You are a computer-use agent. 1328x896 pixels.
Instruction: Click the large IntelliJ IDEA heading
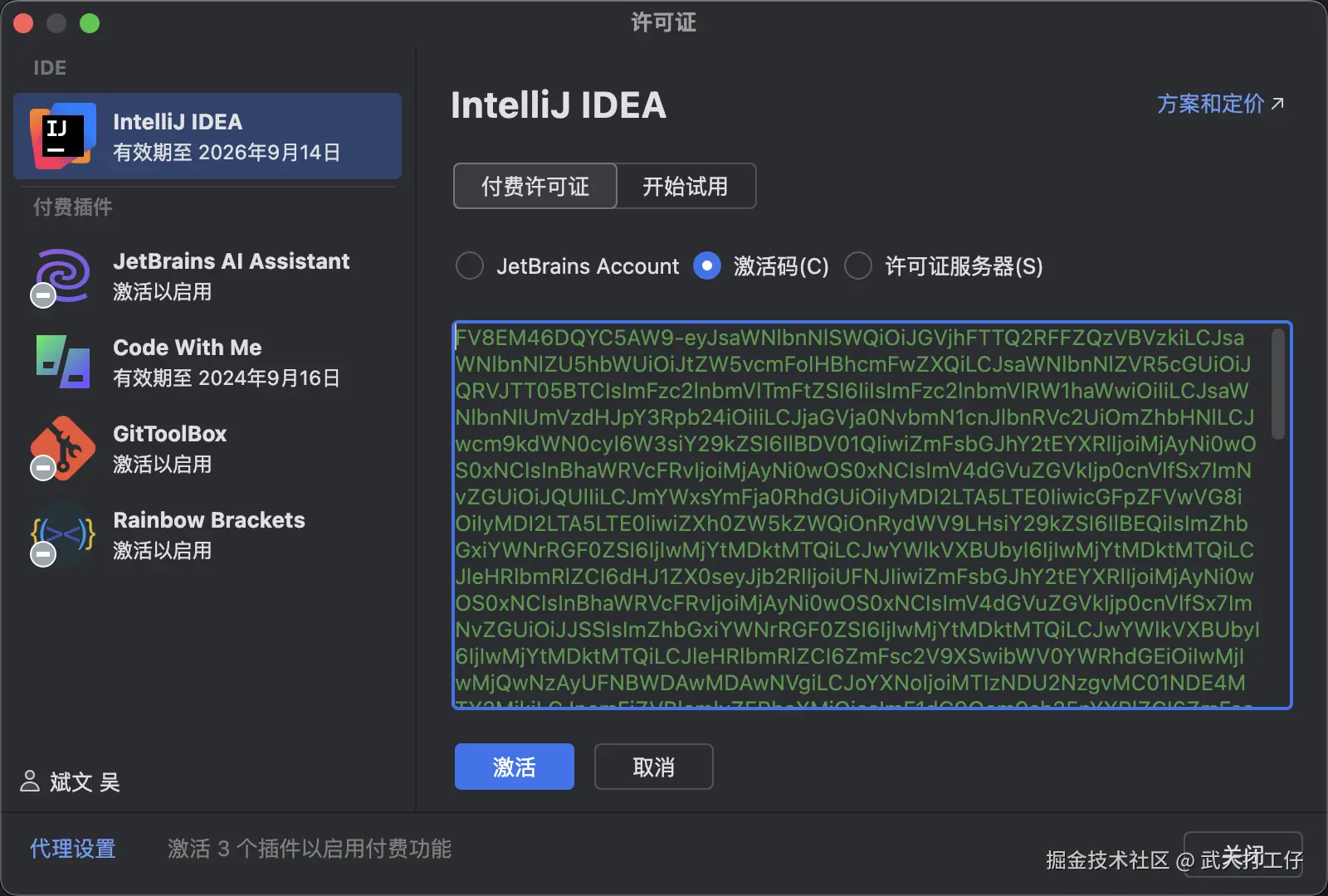coord(559,105)
